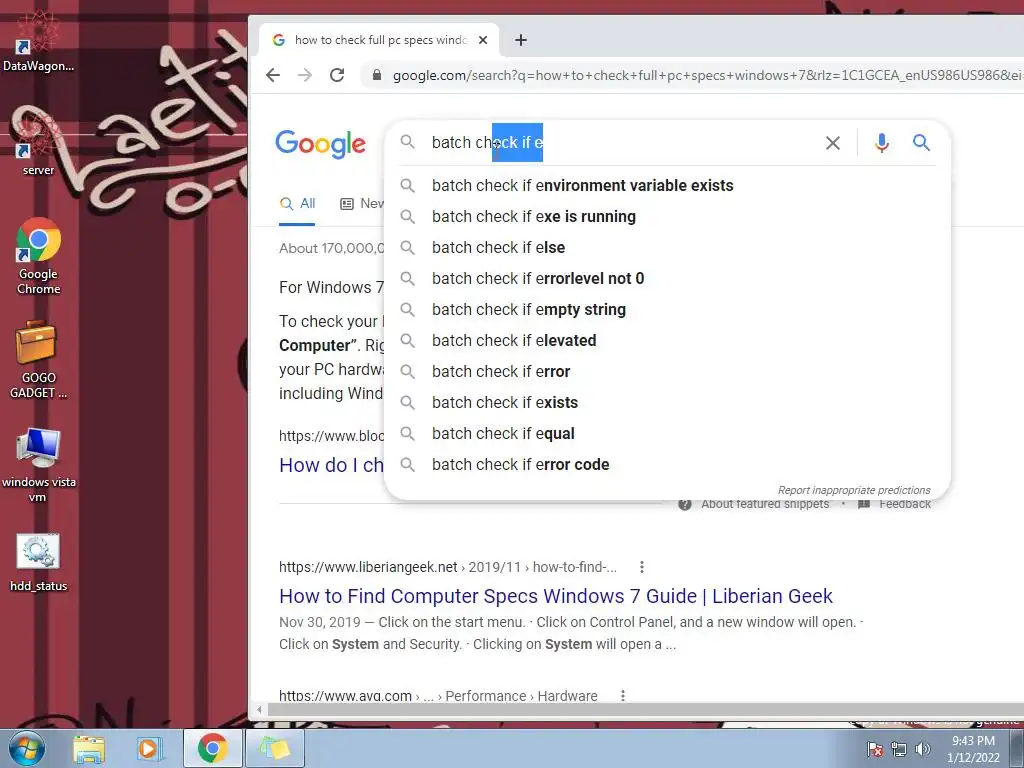This screenshot has width=1024, height=768.
Task: Start voice search with microphone icon
Action: point(882,143)
